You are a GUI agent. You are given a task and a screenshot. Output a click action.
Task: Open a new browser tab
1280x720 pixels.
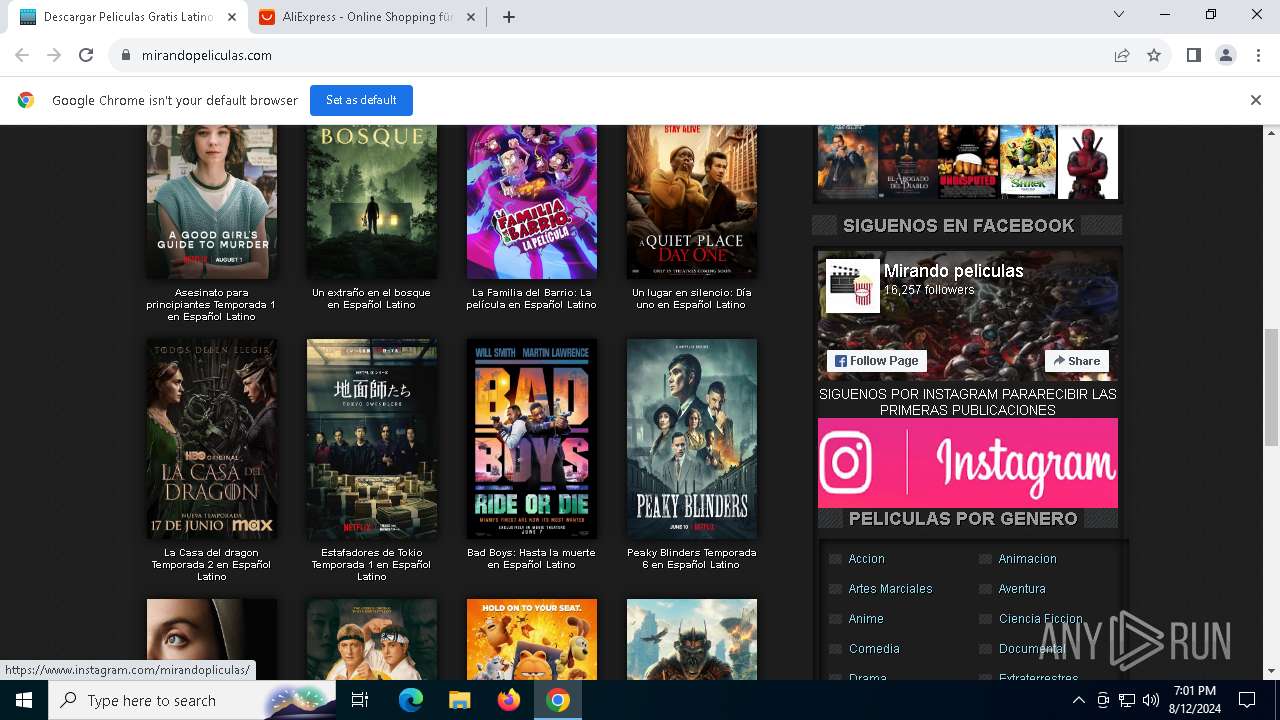coord(508,17)
